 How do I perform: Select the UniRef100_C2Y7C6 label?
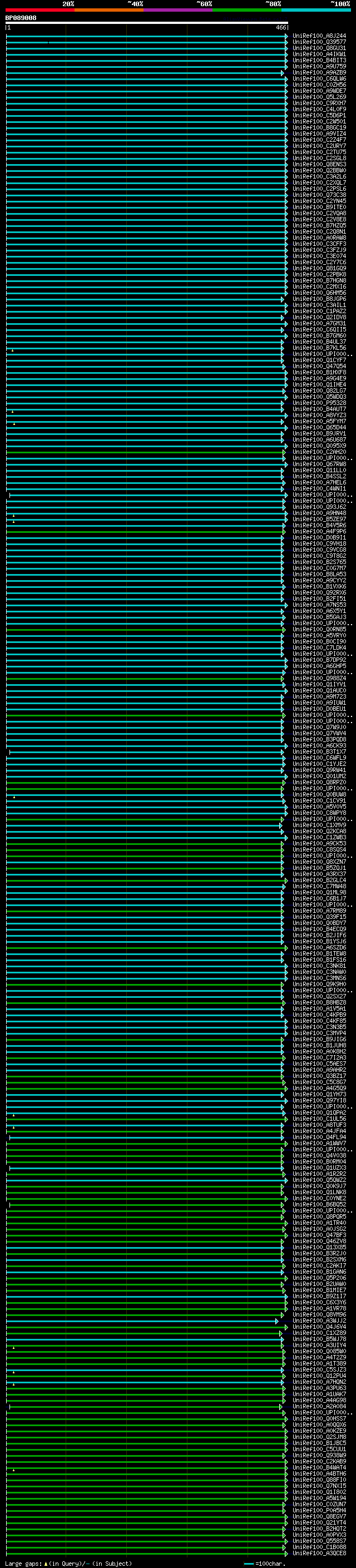tap(319, 263)
